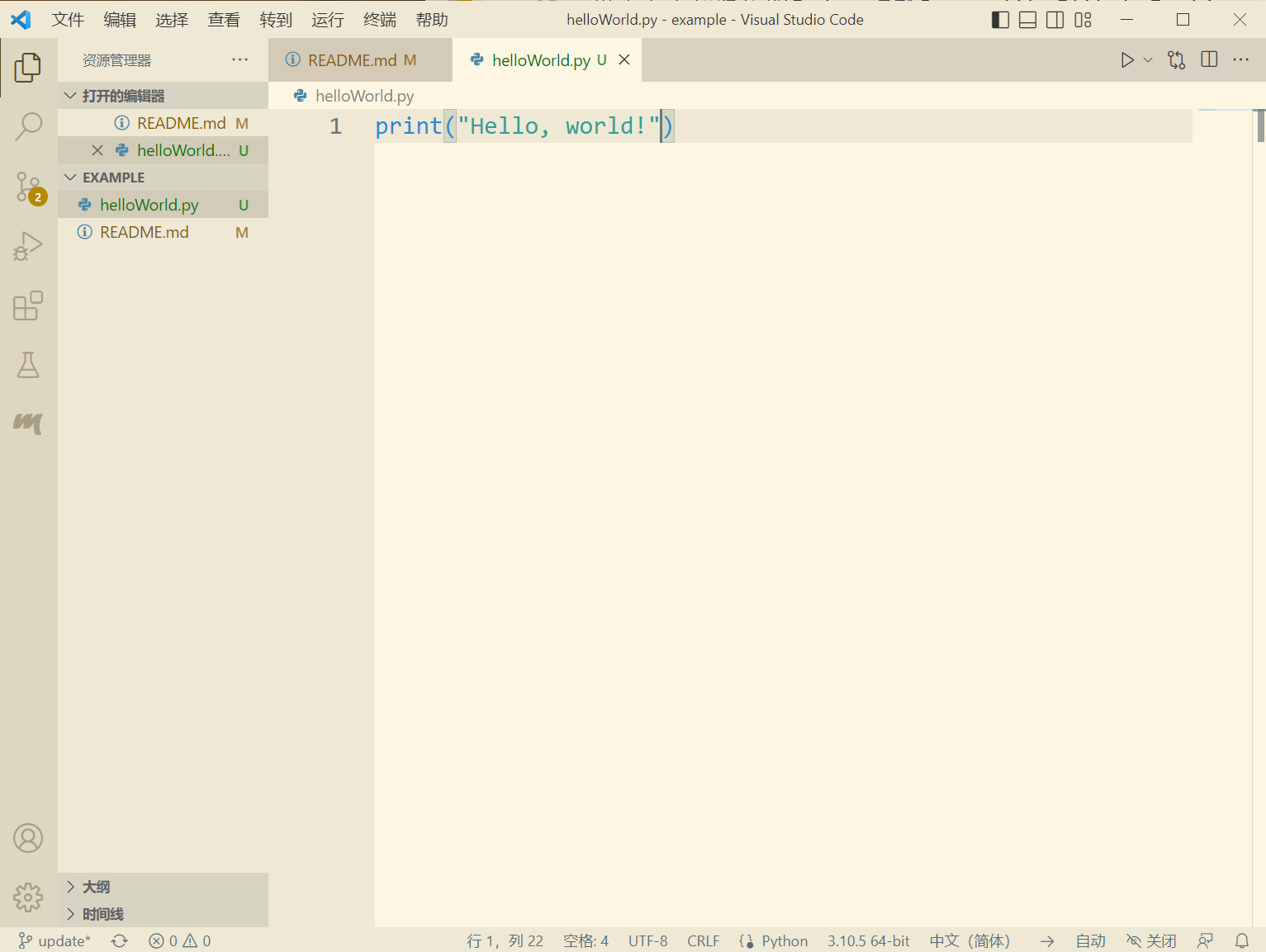Toggle the bottom panel layout button
This screenshot has height=952, width=1266.
[x=1027, y=20]
